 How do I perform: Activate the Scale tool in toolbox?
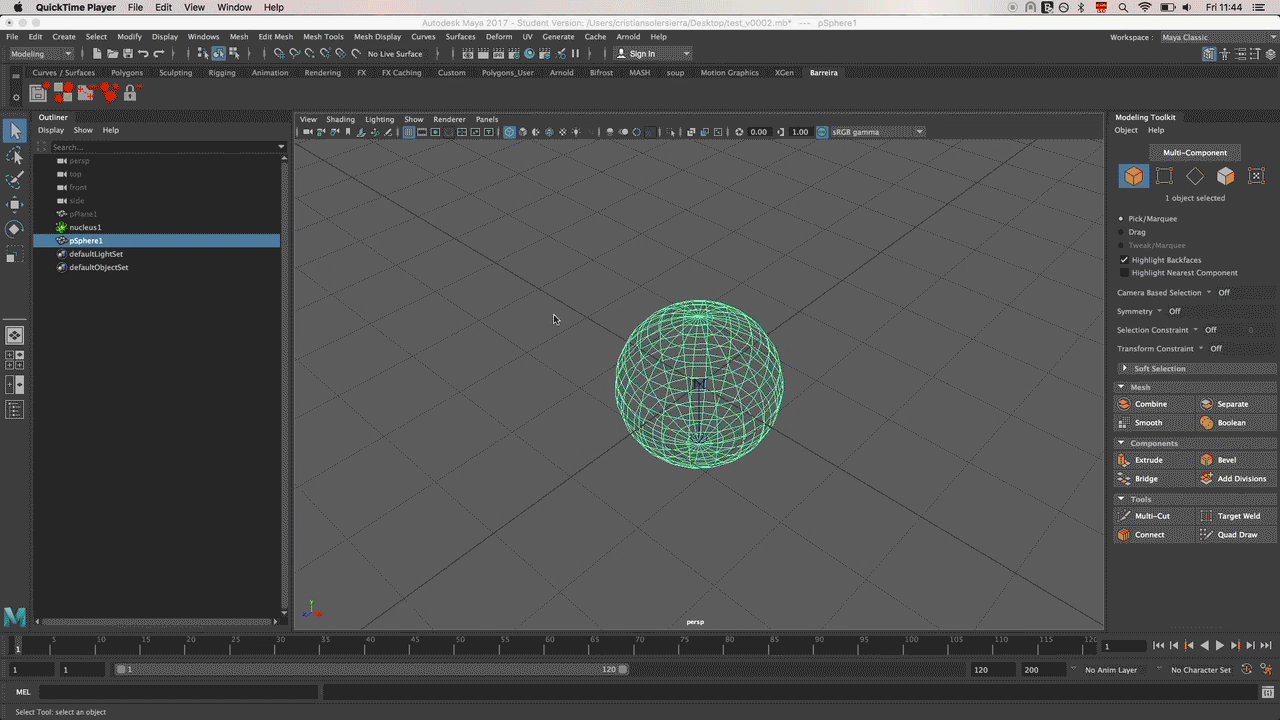(x=15, y=256)
